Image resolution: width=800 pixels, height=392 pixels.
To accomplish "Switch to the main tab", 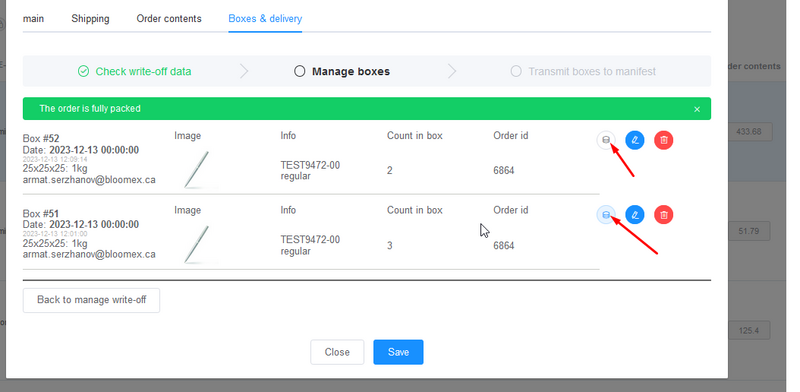I will click(x=33, y=19).
